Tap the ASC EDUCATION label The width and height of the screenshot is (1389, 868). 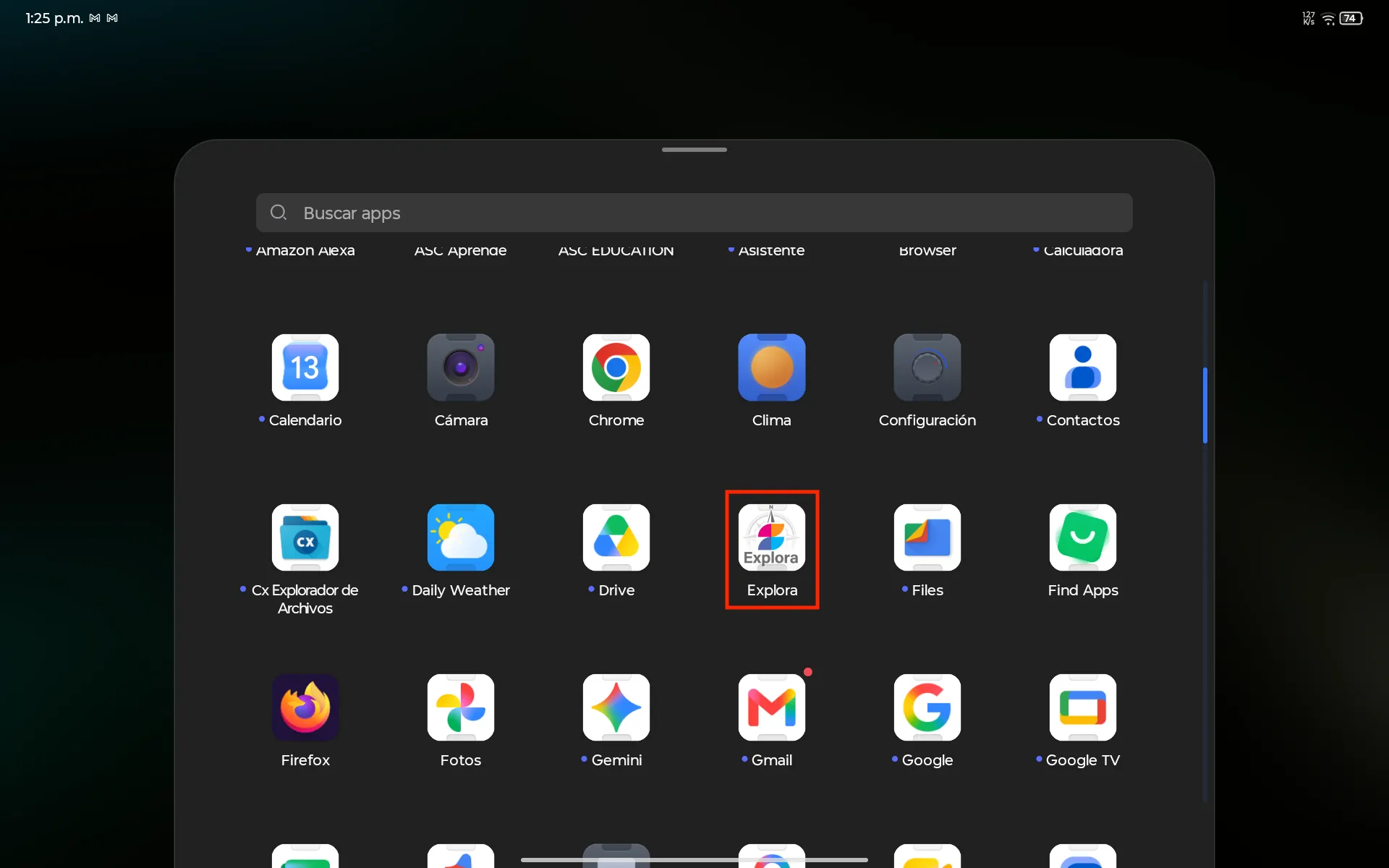(616, 250)
